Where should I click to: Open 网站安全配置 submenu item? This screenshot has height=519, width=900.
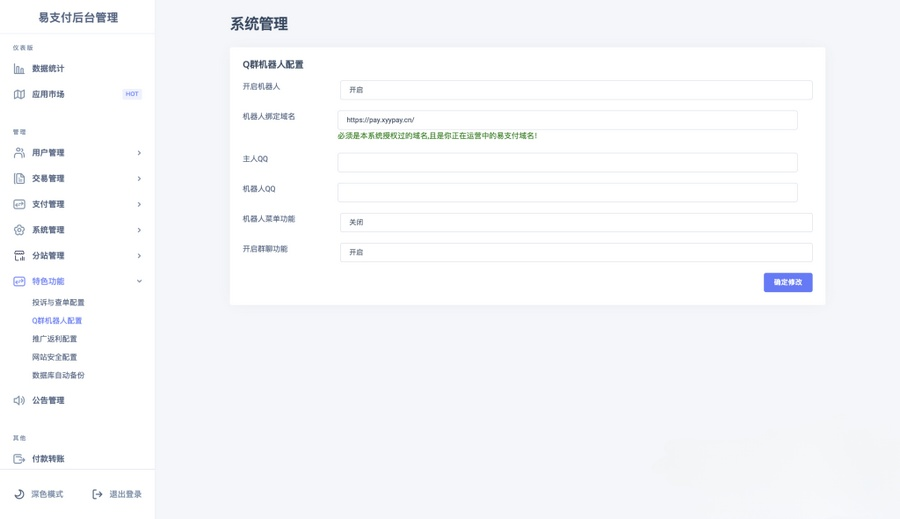pos(55,357)
